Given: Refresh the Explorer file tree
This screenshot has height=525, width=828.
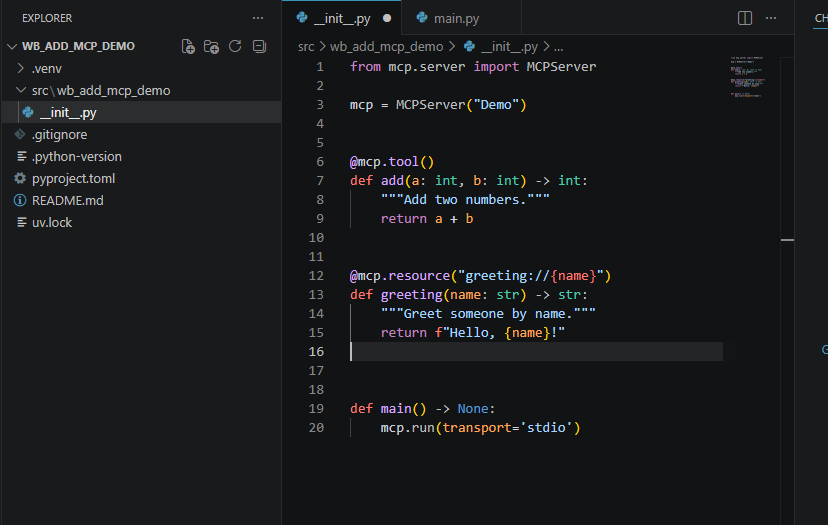Looking at the screenshot, I should 235,46.
